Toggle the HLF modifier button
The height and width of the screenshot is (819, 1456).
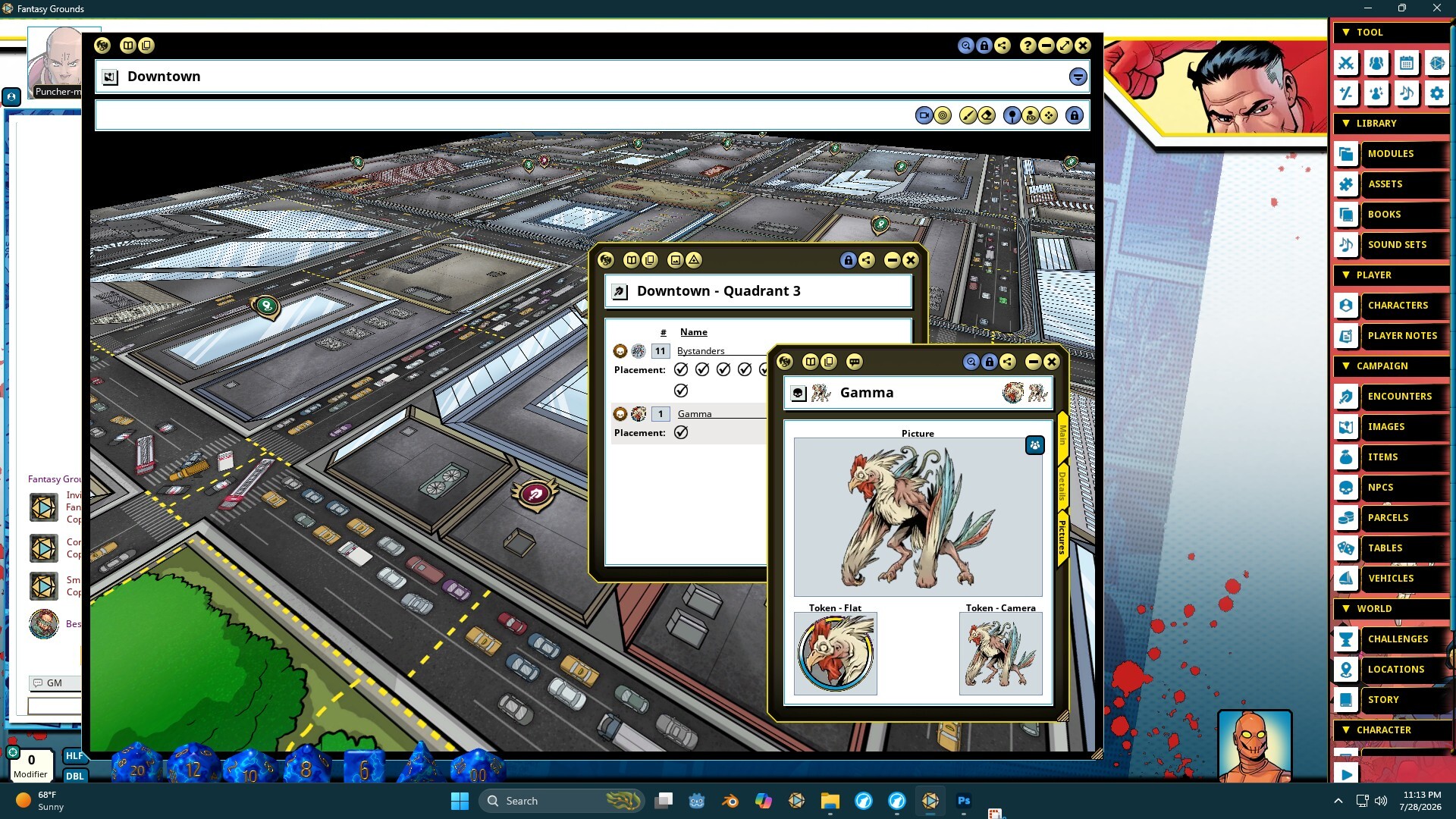(x=74, y=756)
